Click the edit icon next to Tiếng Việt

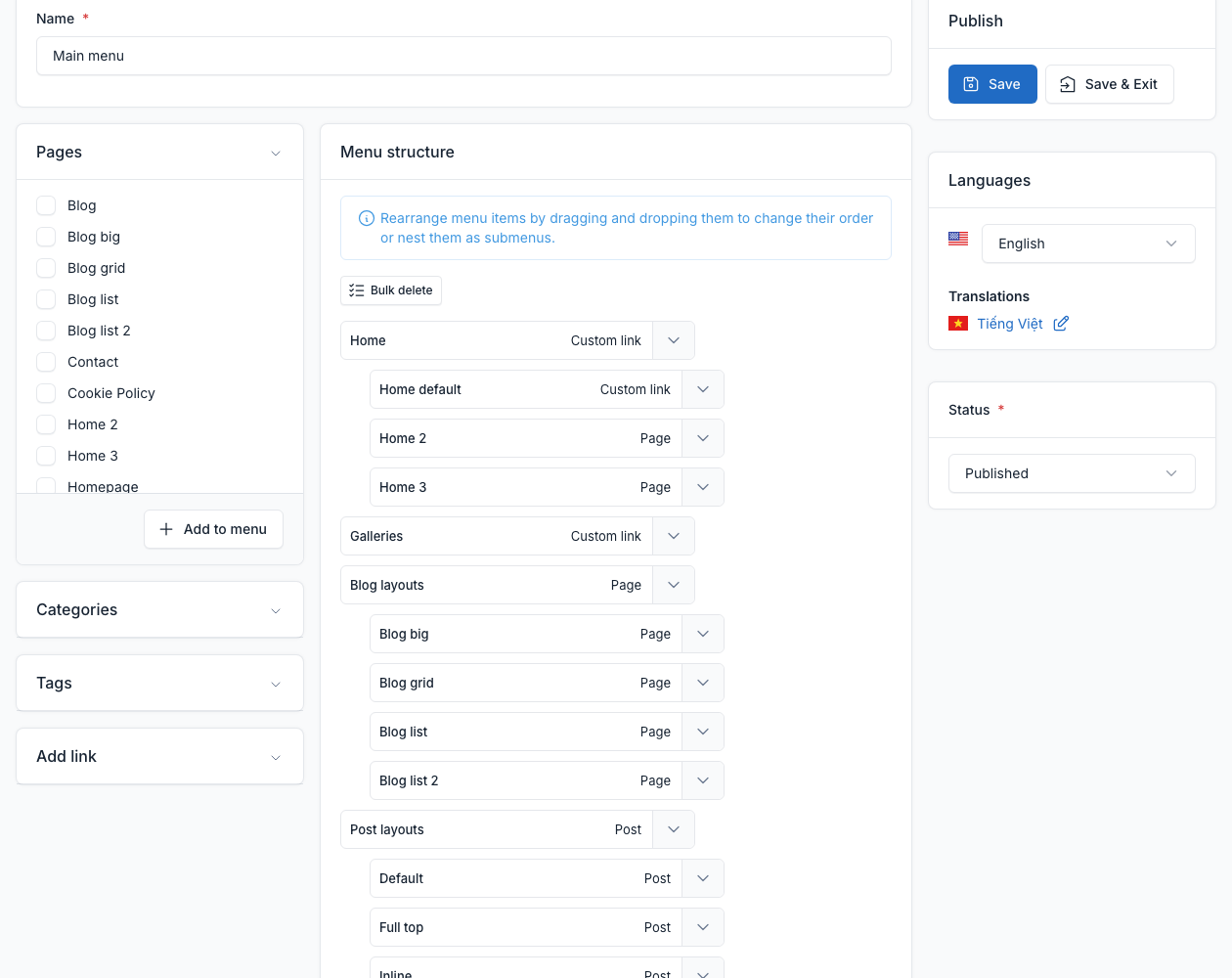[x=1061, y=324]
